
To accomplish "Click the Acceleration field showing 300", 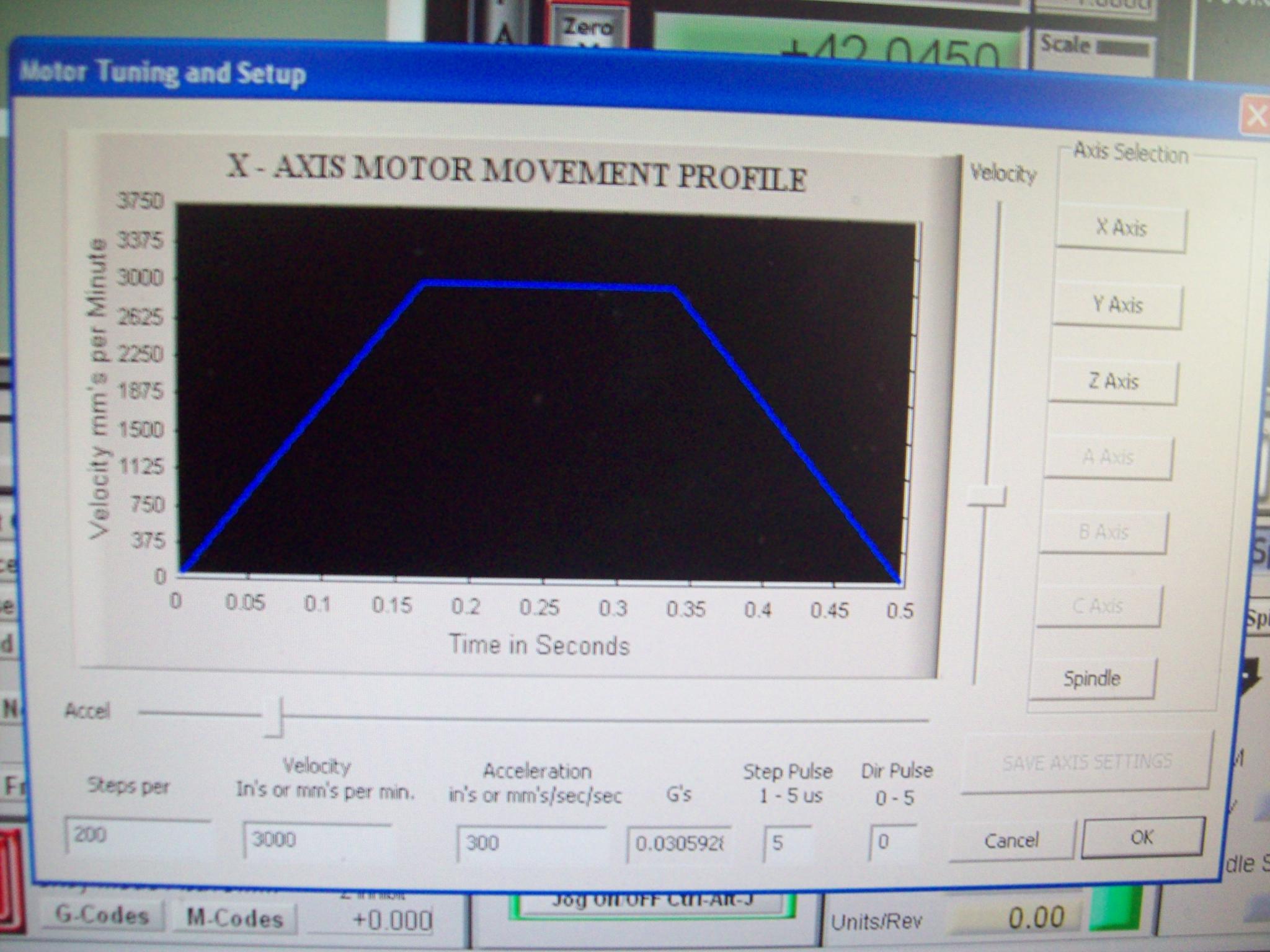I will pos(530,844).
